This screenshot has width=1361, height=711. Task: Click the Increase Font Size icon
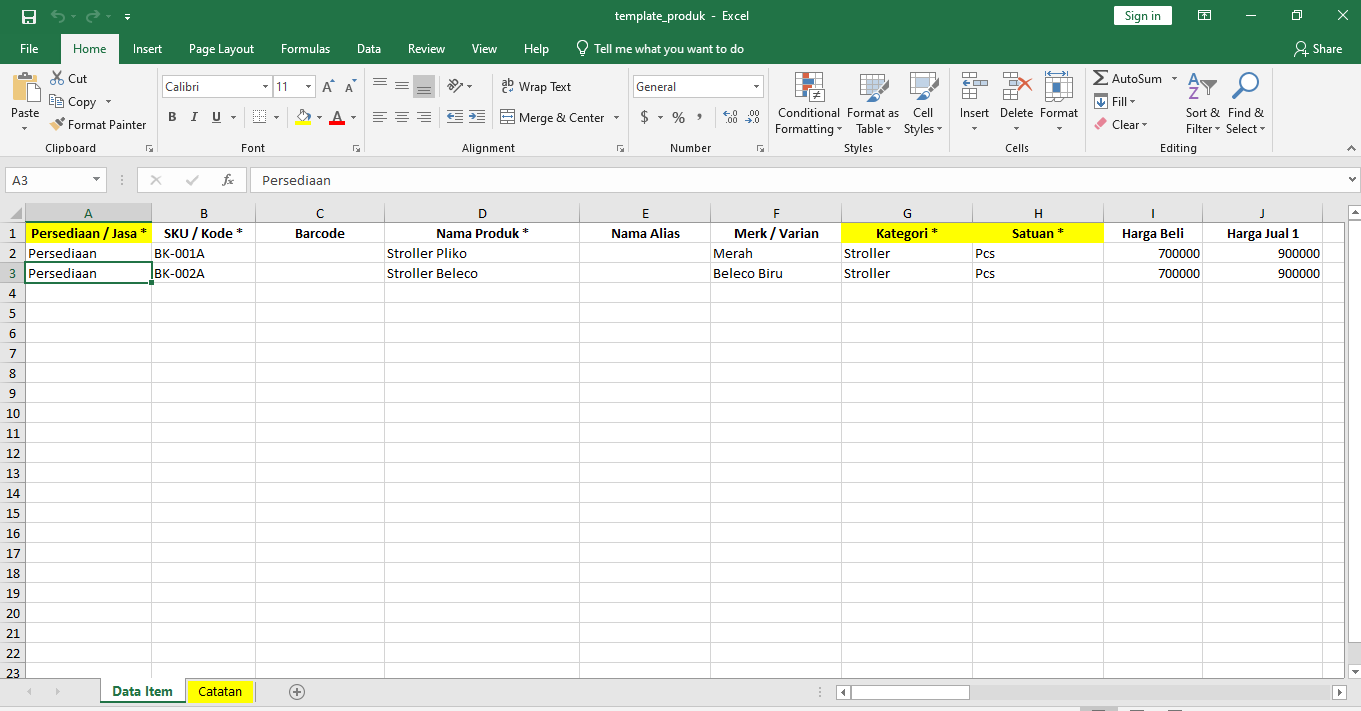coord(327,87)
